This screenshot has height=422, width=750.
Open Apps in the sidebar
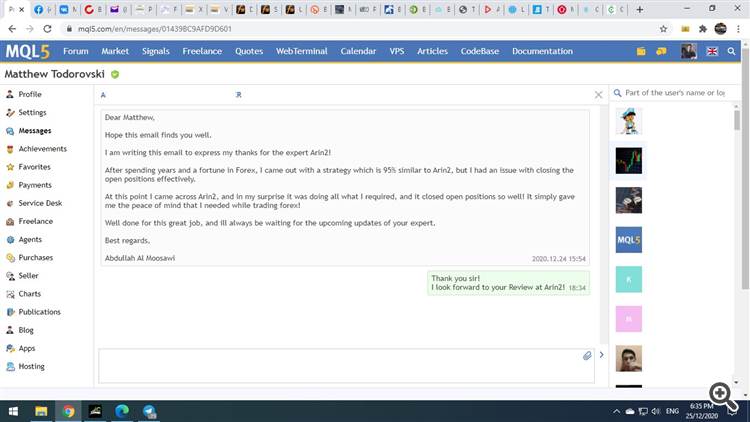tap(21, 348)
